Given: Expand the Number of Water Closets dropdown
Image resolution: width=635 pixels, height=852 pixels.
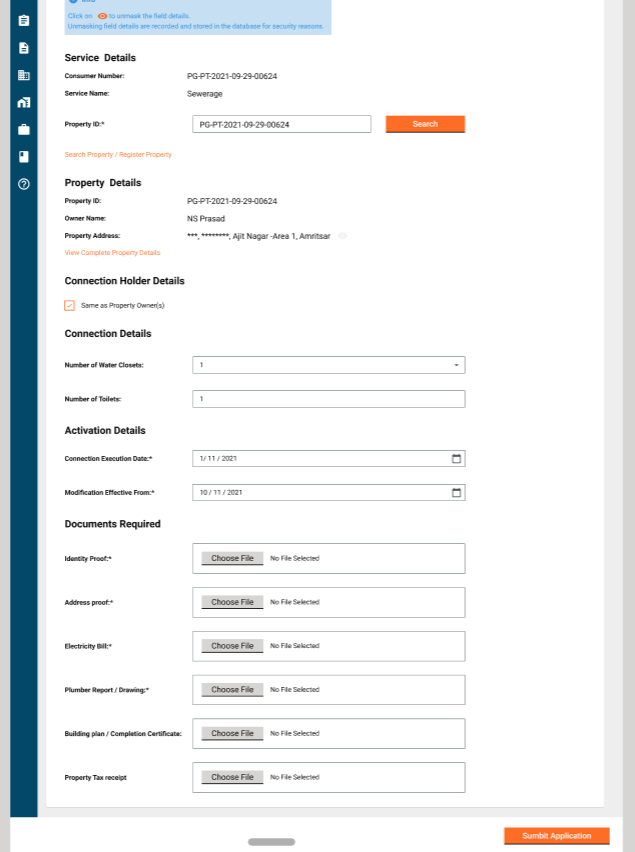Looking at the screenshot, I should [456, 365].
